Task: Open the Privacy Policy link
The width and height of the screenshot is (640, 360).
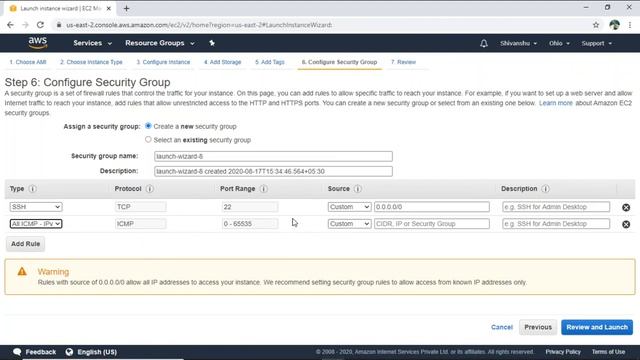Action: click(563, 352)
